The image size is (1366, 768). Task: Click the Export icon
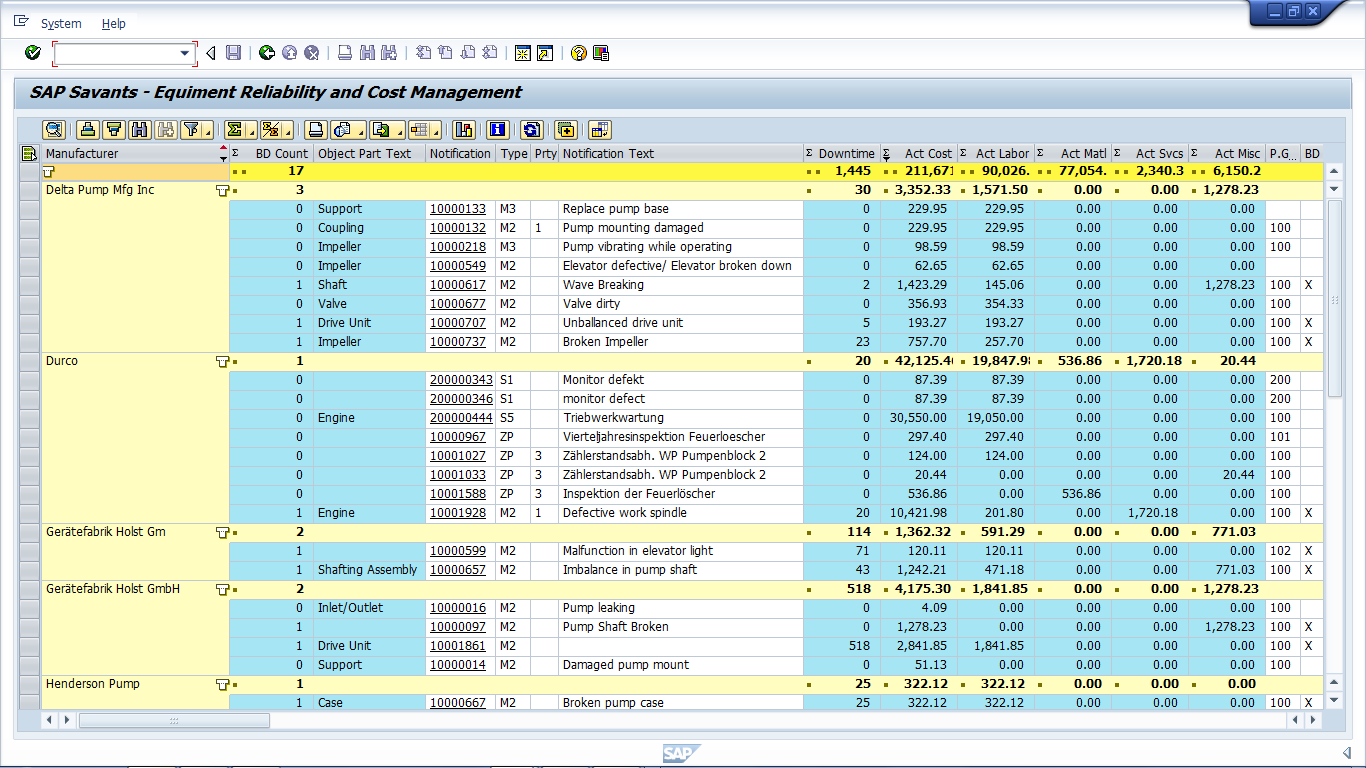click(x=380, y=129)
